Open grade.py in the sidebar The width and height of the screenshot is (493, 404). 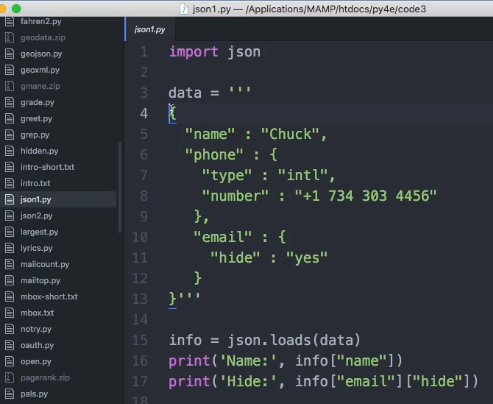click(x=37, y=102)
